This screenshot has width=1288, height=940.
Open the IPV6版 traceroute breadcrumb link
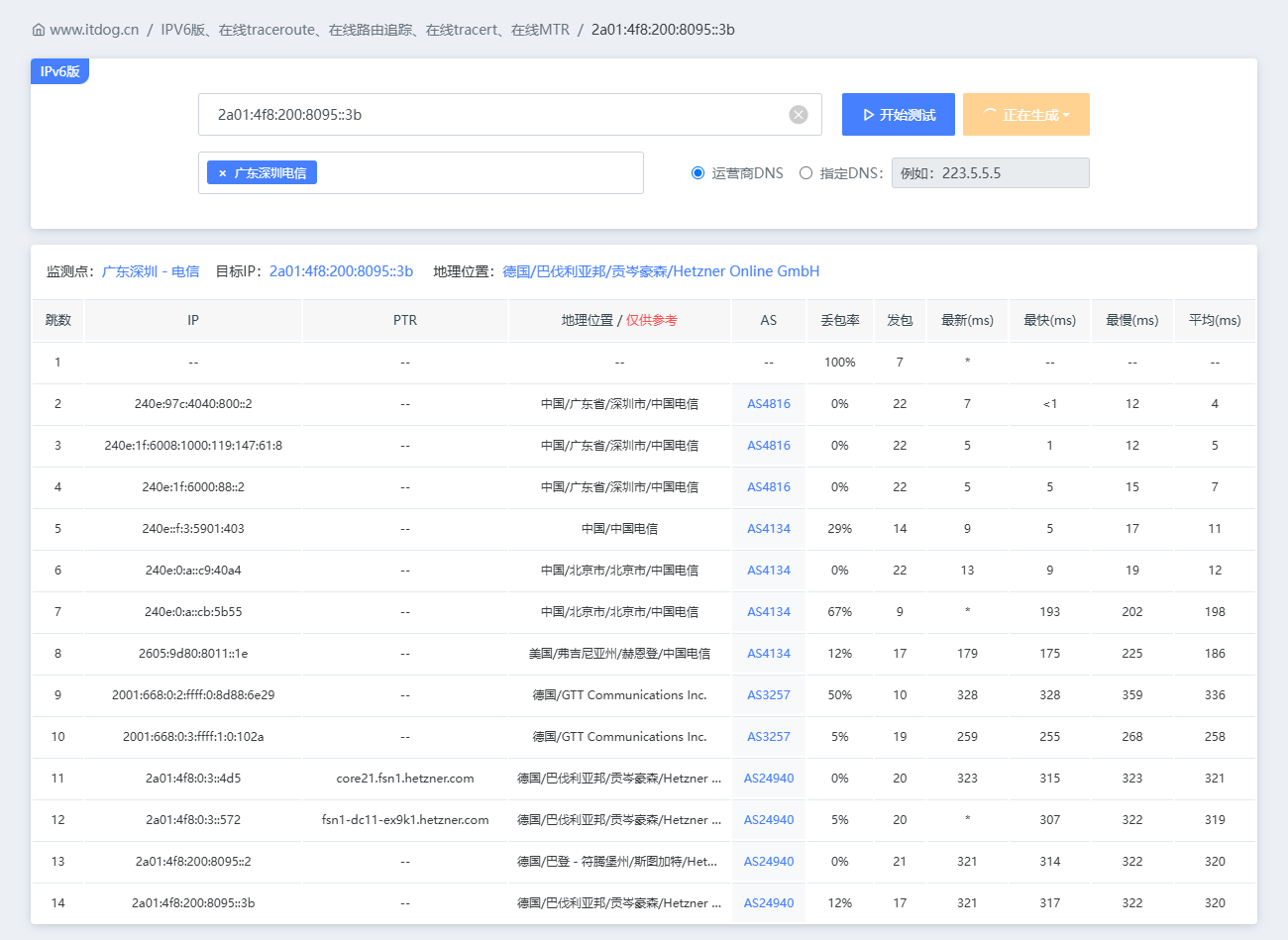click(366, 30)
